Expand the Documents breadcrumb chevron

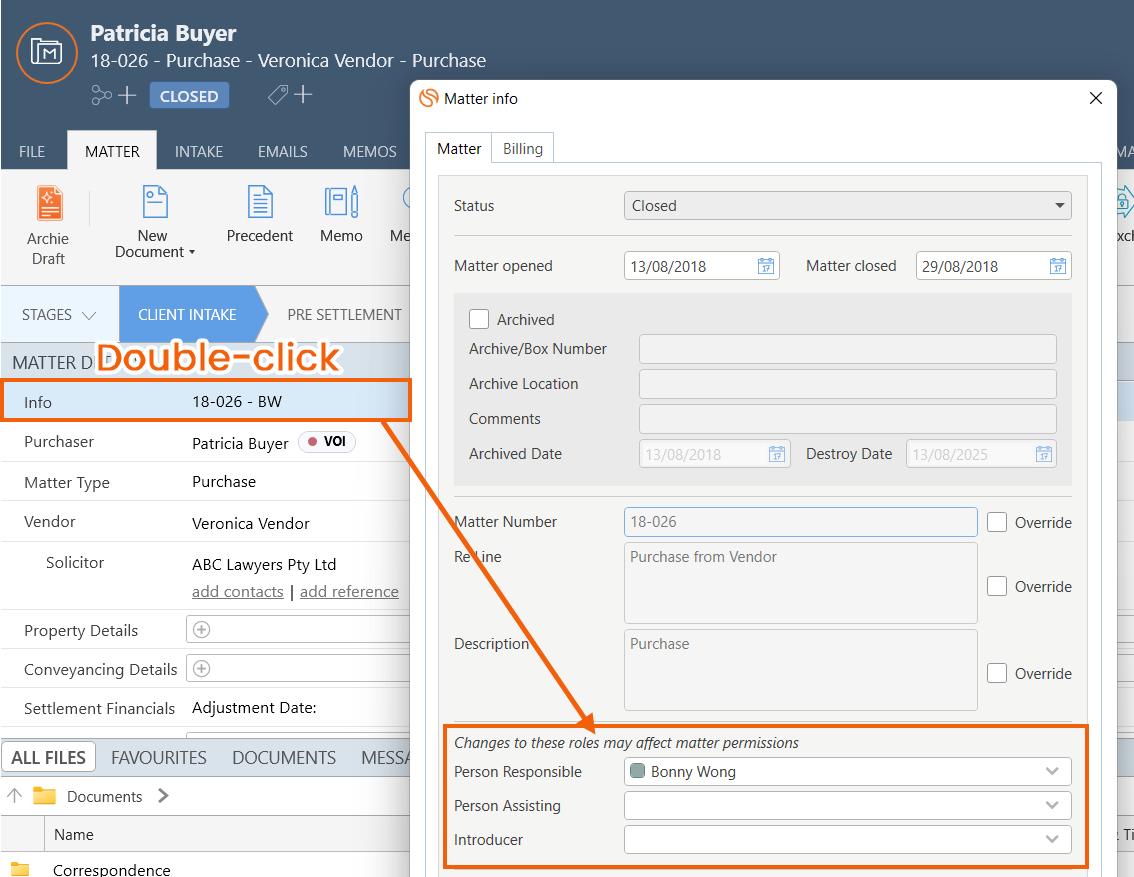[x=163, y=796]
